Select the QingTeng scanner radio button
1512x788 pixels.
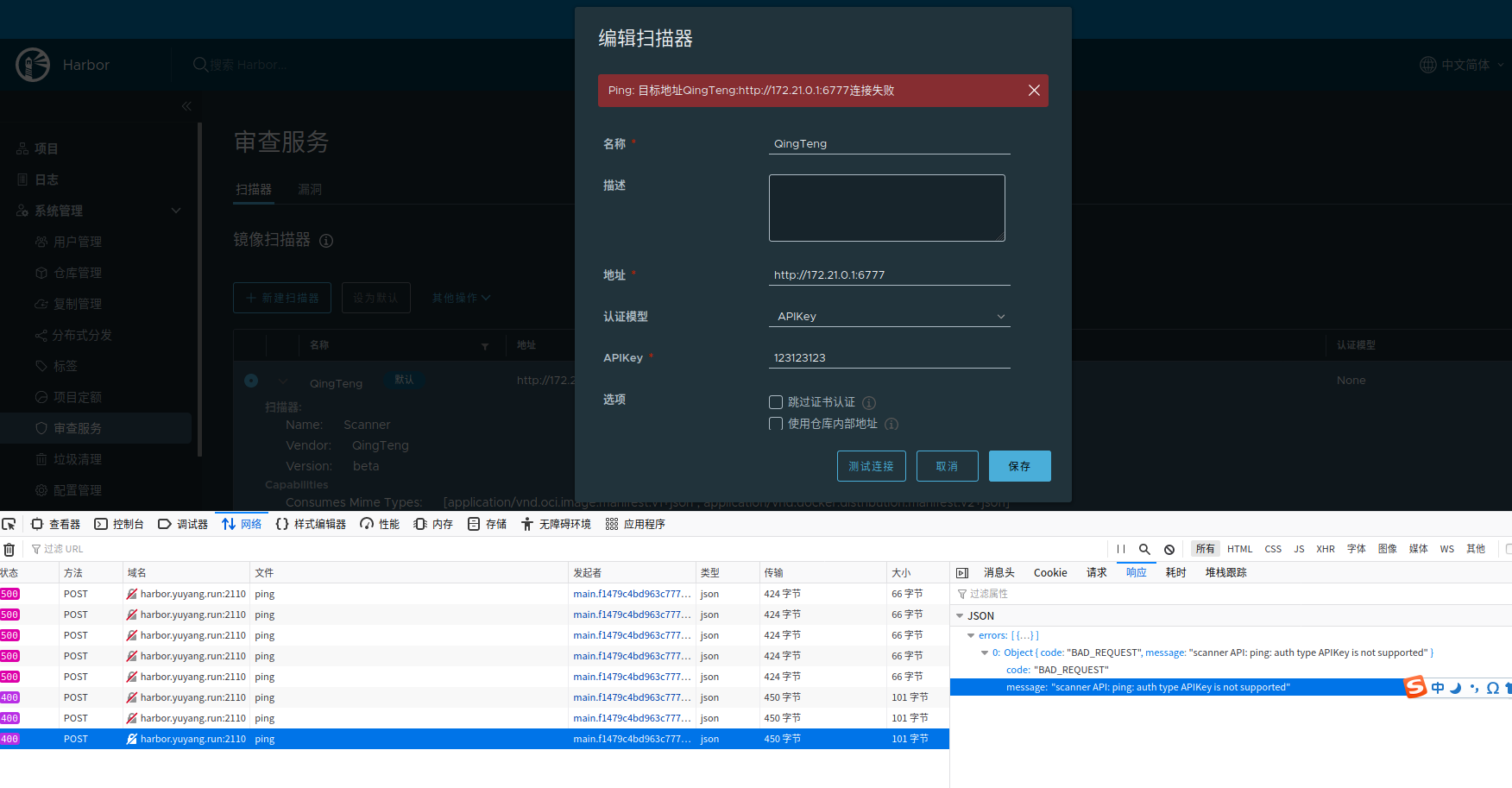[250, 380]
